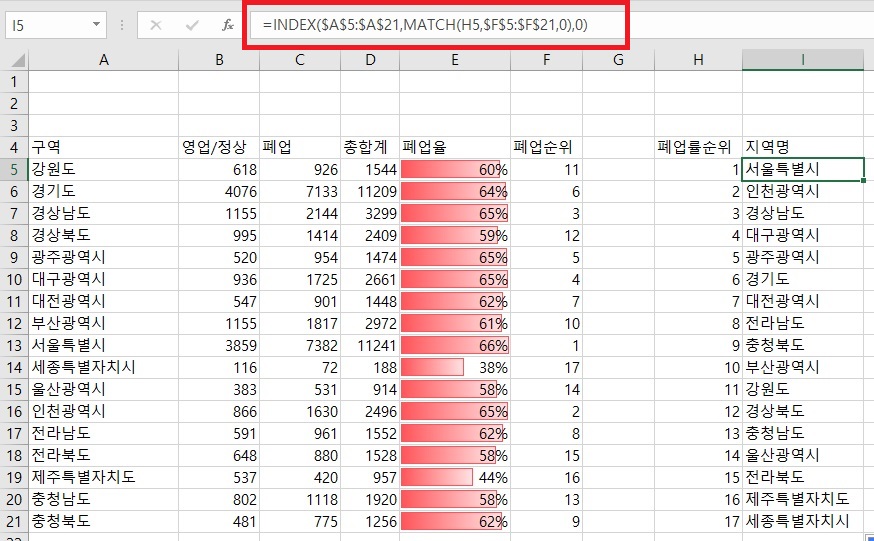Image resolution: width=874 pixels, height=541 pixels.
Task: Click the 44% data bar cell
Action: click(x=455, y=477)
